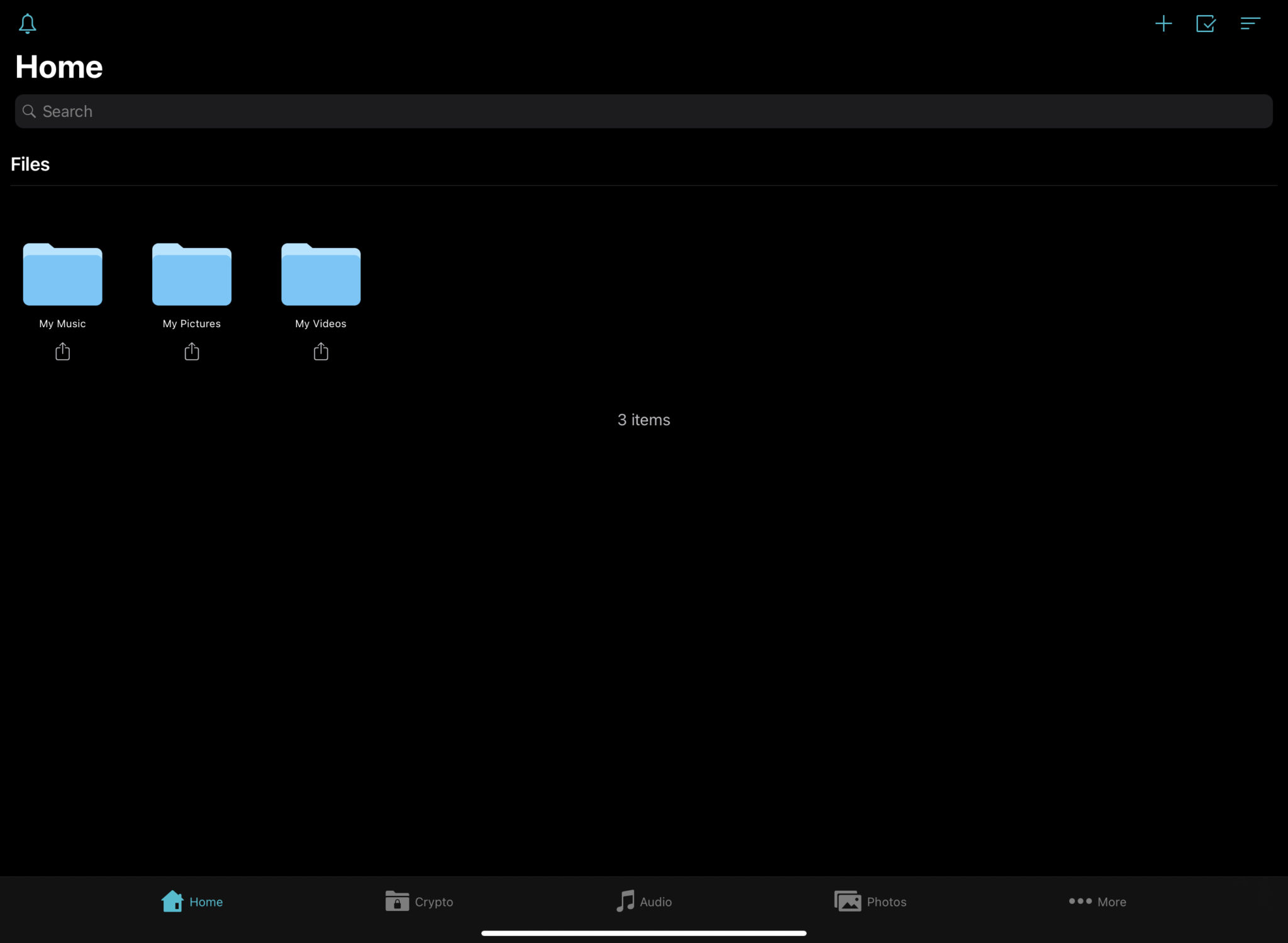Open the My Music folder
Viewport: 1288px width, 943px height.
[x=62, y=274]
